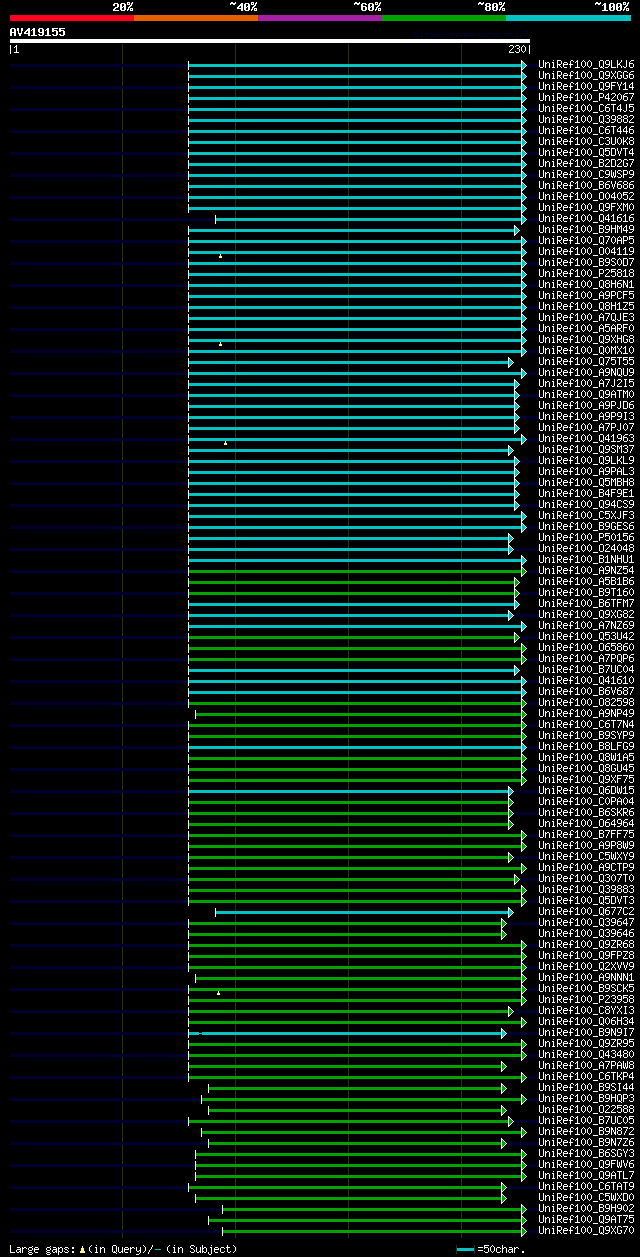
Task: Open hit UniRef100_Q9LKJ6
Action: (x=586, y=65)
